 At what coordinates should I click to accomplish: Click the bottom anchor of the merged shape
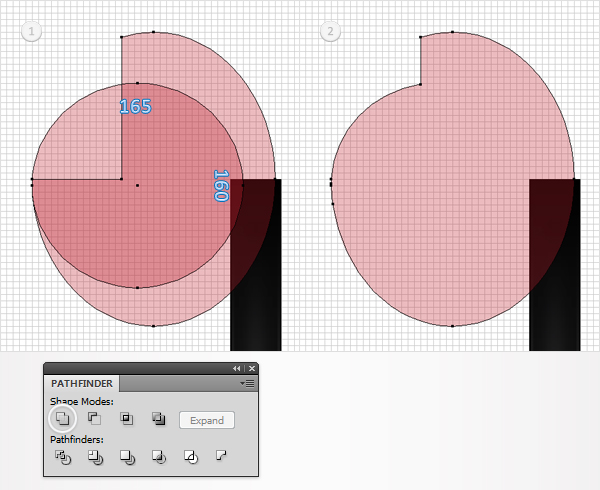click(x=452, y=326)
